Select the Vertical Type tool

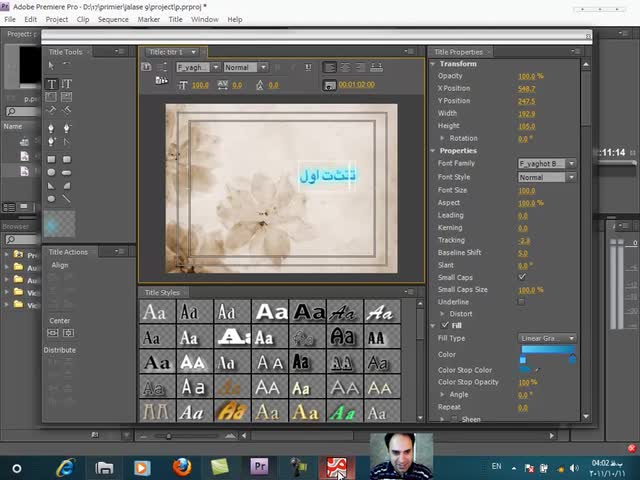[x=66, y=84]
